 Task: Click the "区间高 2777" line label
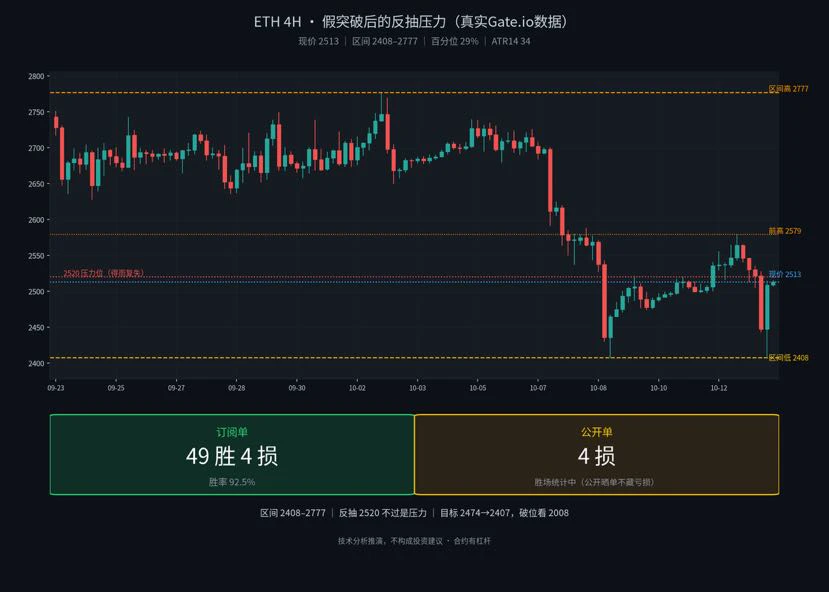tap(788, 89)
